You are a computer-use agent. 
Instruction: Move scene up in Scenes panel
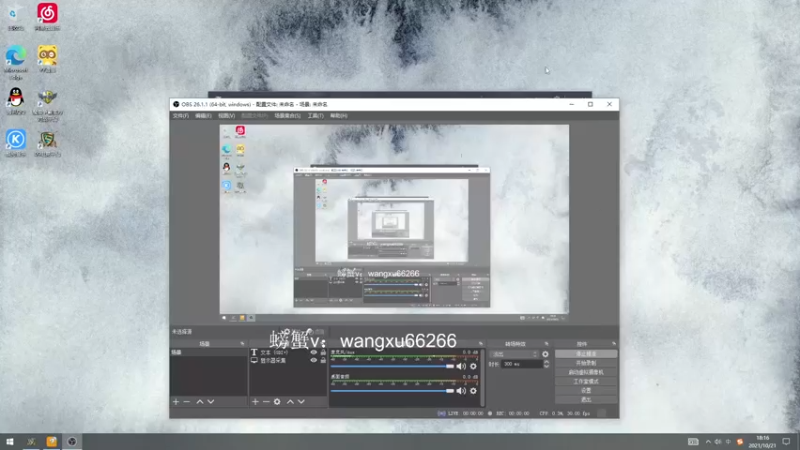point(200,402)
